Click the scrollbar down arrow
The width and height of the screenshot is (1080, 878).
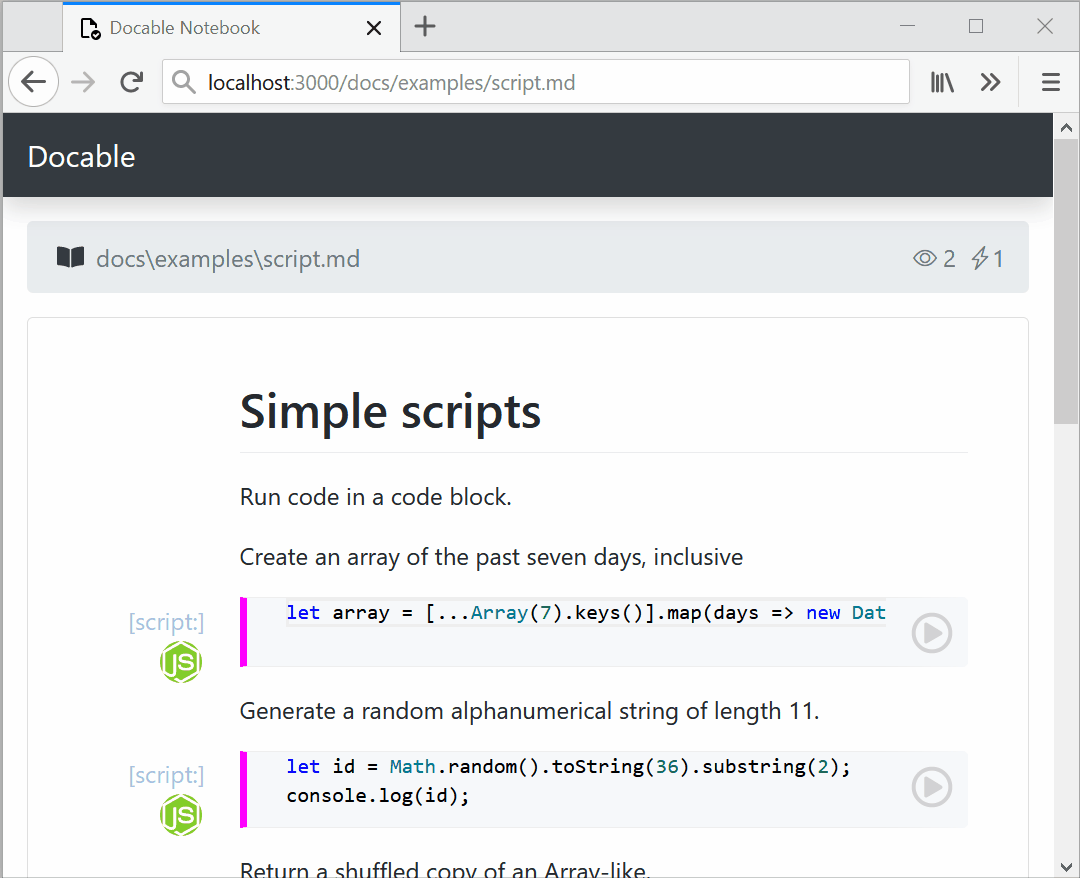click(1066, 865)
